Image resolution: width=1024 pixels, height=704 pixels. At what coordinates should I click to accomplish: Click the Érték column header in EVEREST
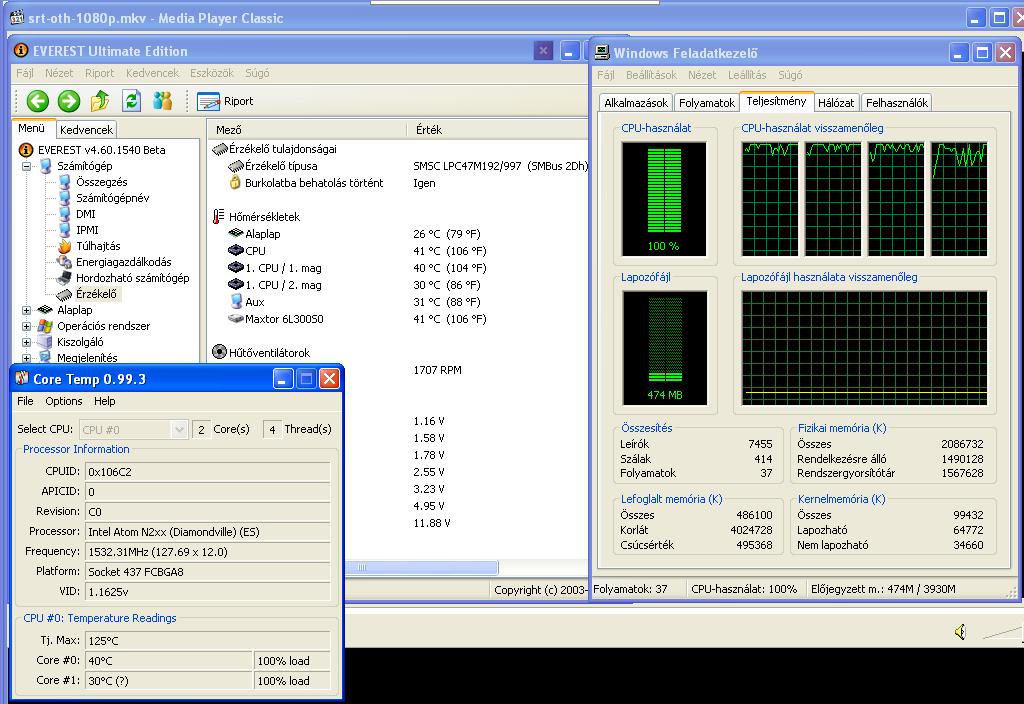pyautogui.click(x=498, y=130)
